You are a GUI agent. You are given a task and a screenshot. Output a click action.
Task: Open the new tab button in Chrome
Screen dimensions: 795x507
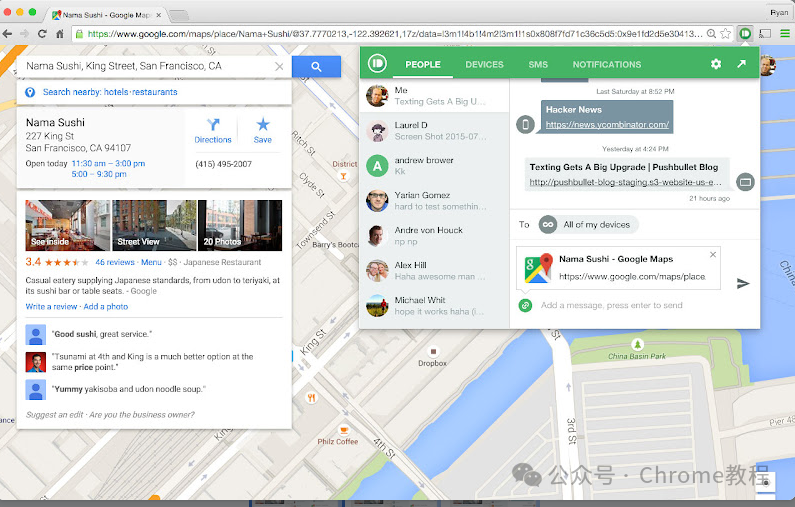coord(178,16)
